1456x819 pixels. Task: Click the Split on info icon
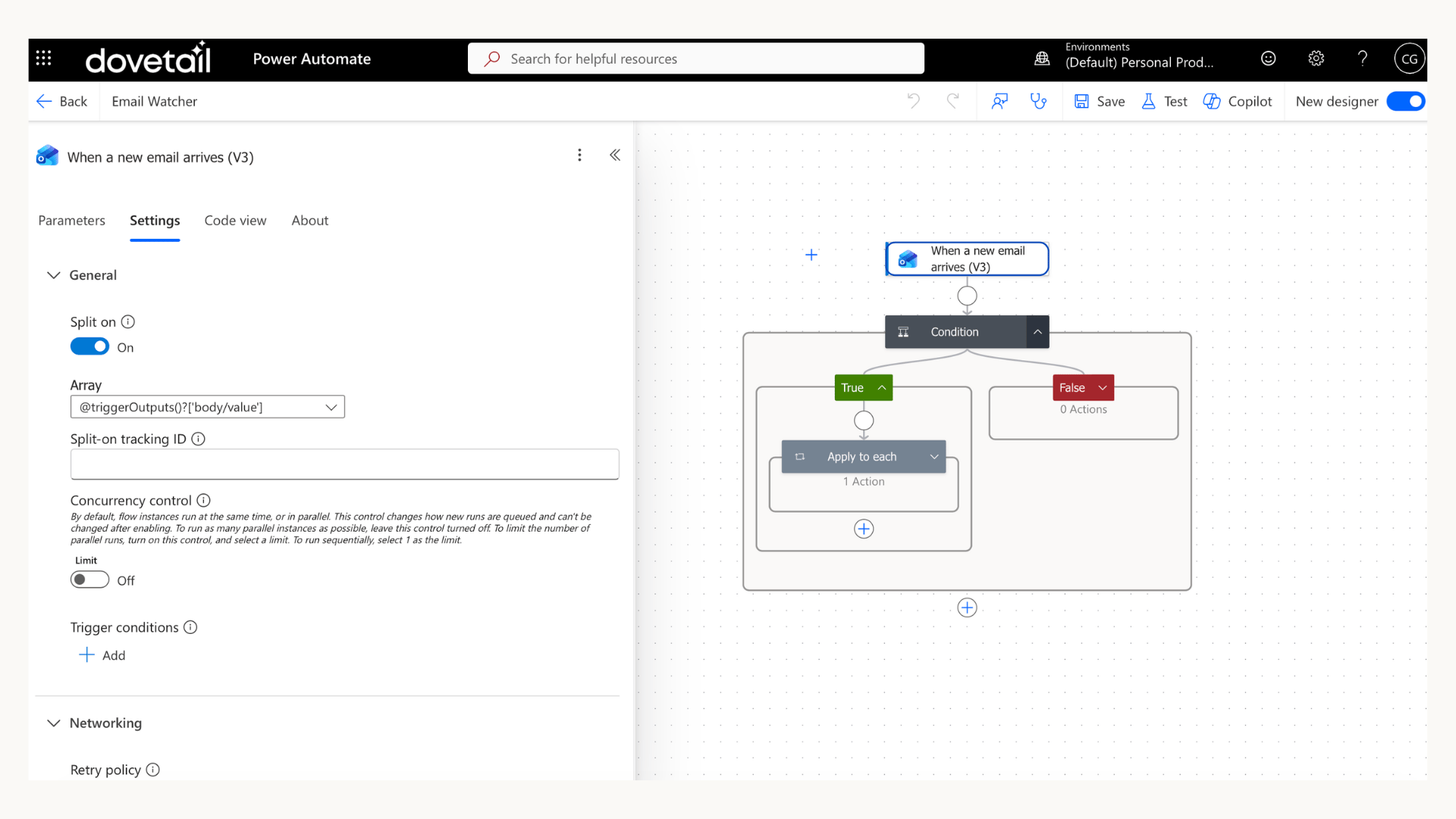pos(128,322)
